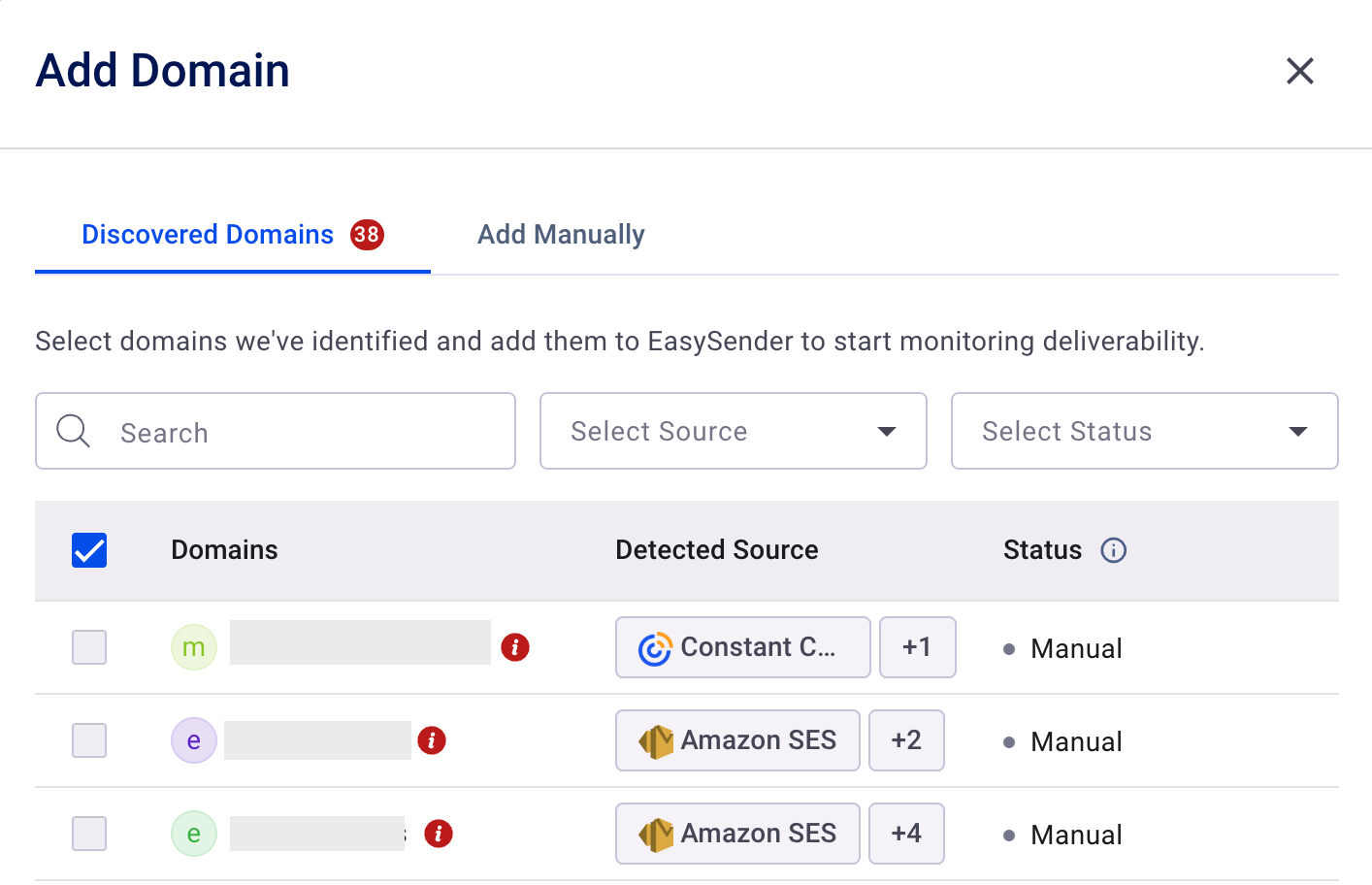The image size is (1372, 885).
Task: Click the purple 'e' domain avatar
Action: click(x=194, y=740)
